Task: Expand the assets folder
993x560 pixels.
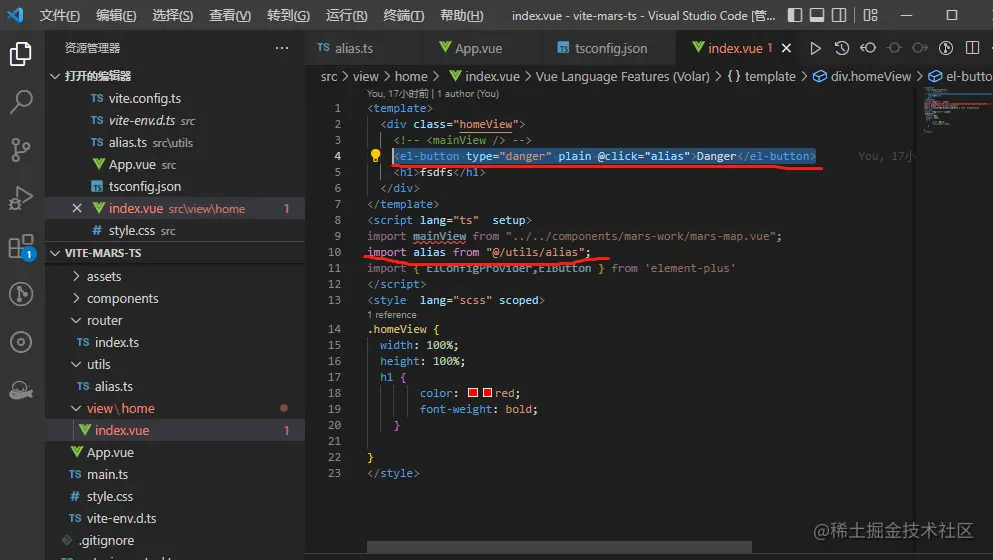Action: click(x=76, y=276)
